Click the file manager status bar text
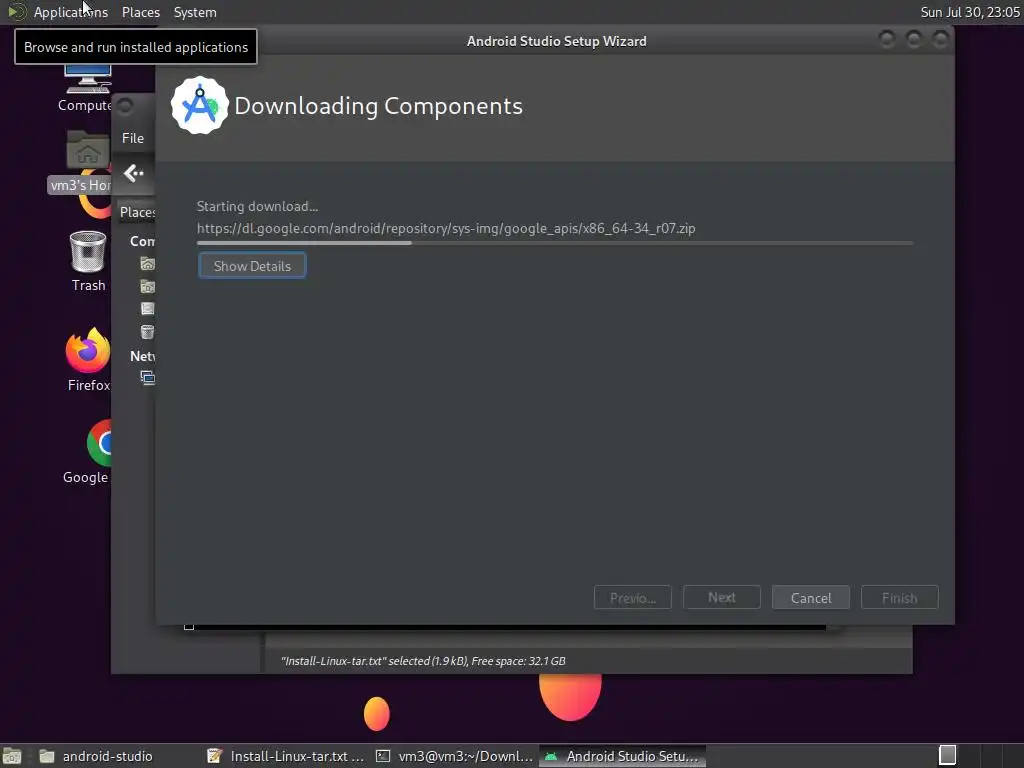The height and width of the screenshot is (768, 1024). 423,661
